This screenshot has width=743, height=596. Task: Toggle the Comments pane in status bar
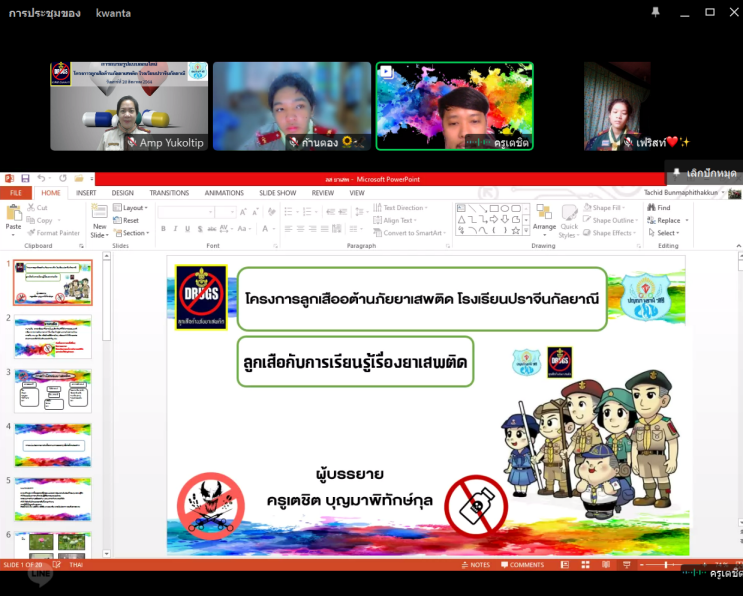coord(522,565)
